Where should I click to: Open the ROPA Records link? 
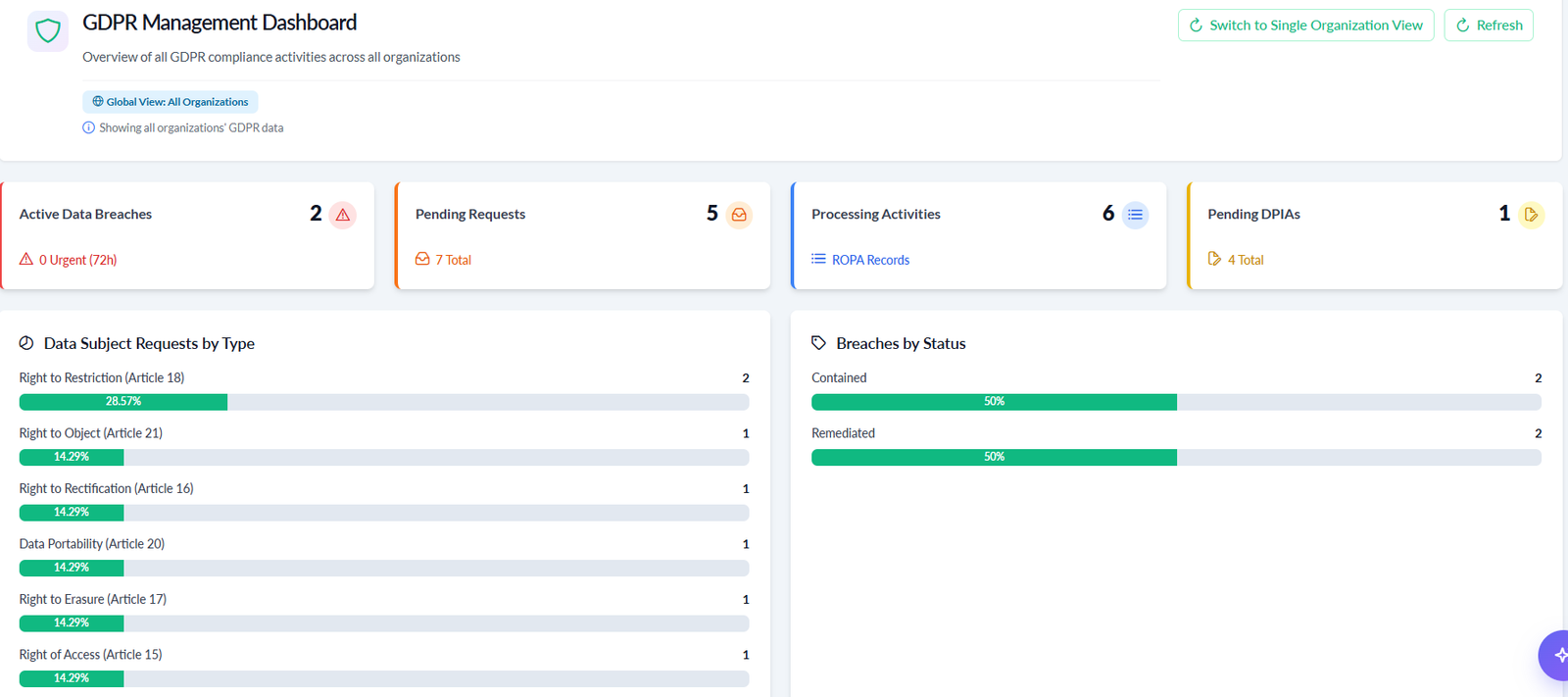pos(870,260)
